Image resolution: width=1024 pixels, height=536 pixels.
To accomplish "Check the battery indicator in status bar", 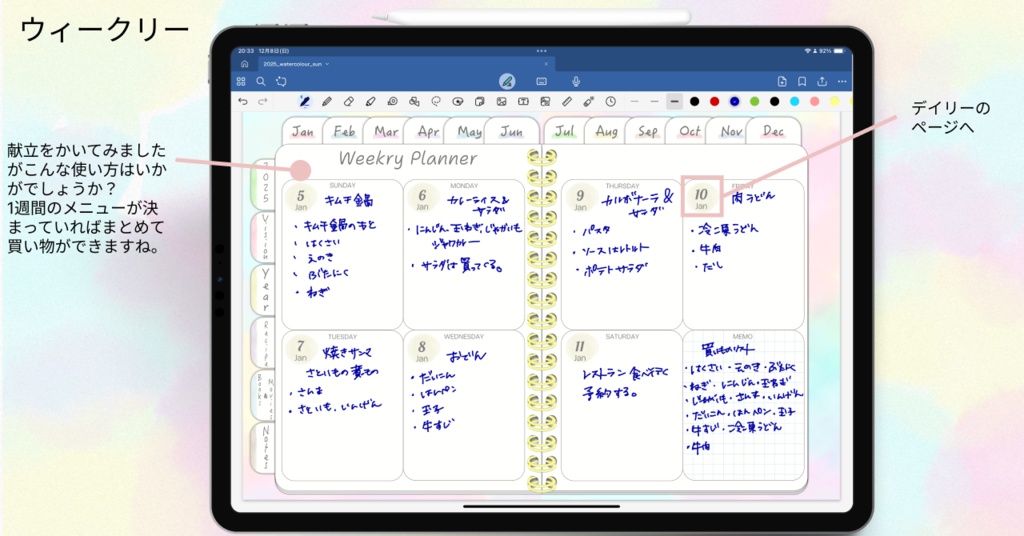I will pyautogui.click(x=839, y=51).
